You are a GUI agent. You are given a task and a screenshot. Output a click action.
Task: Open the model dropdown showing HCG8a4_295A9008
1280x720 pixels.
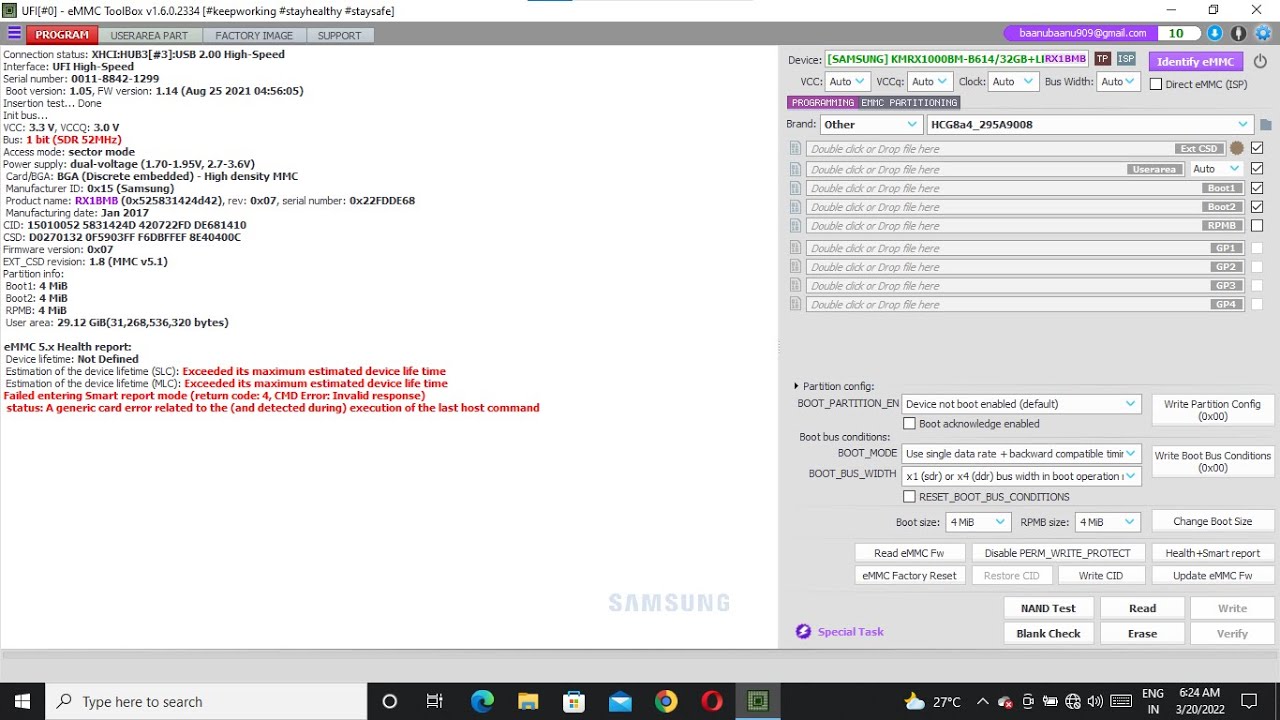coord(1090,125)
